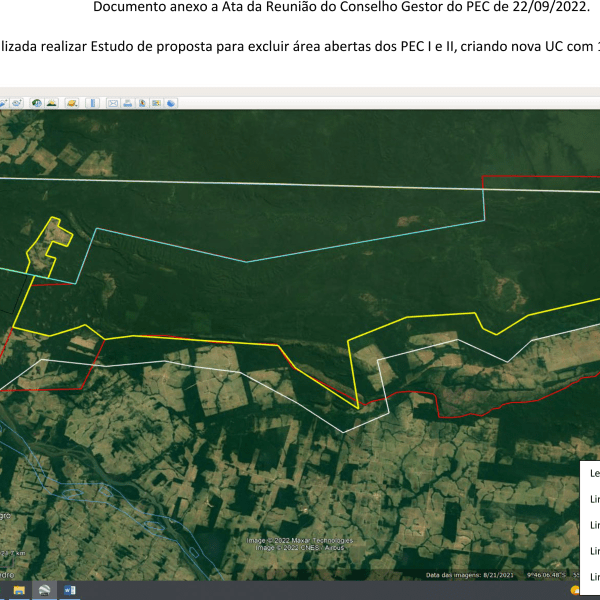This screenshot has width=600, height=600.
Task: Open the historical imagery clock tool
Action: click(36, 102)
